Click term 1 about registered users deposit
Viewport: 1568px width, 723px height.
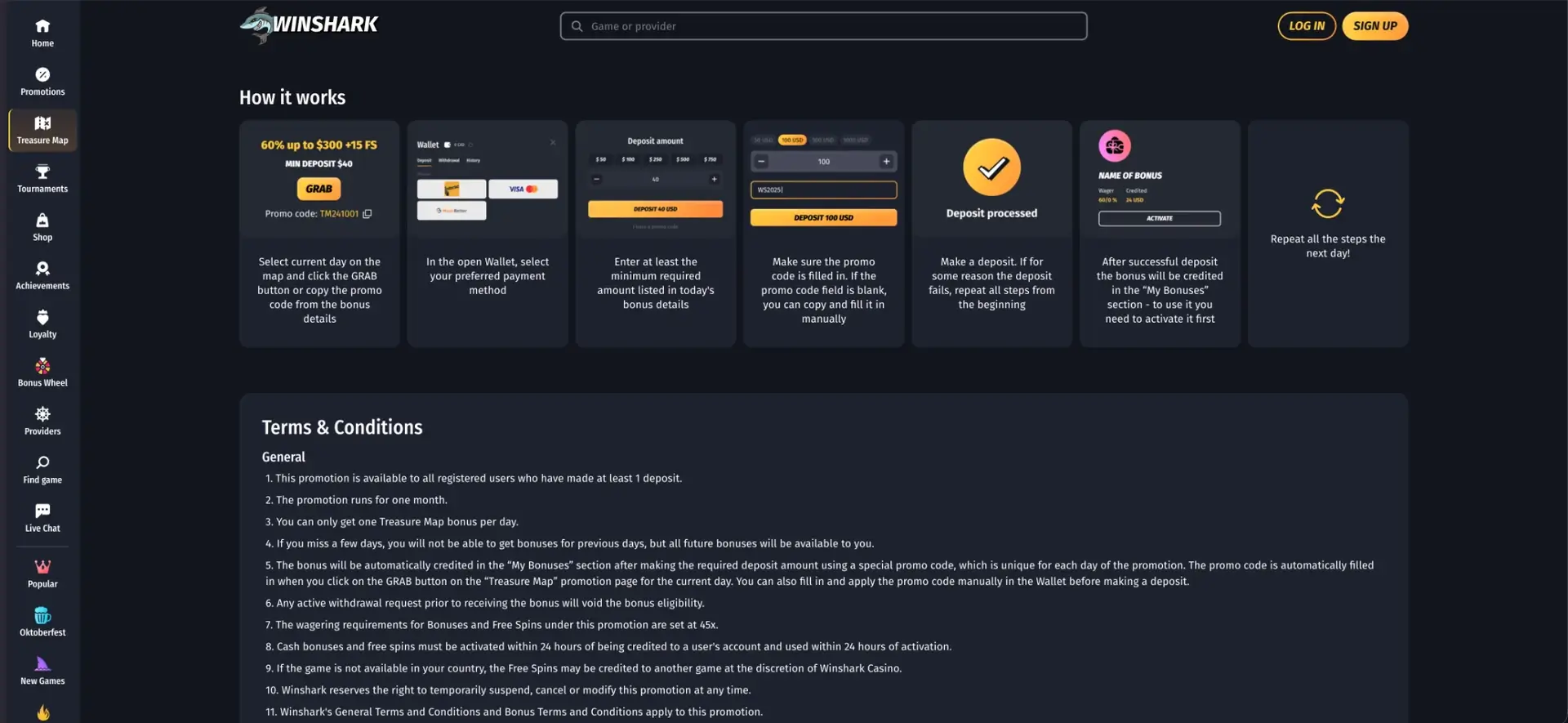[x=474, y=479]
